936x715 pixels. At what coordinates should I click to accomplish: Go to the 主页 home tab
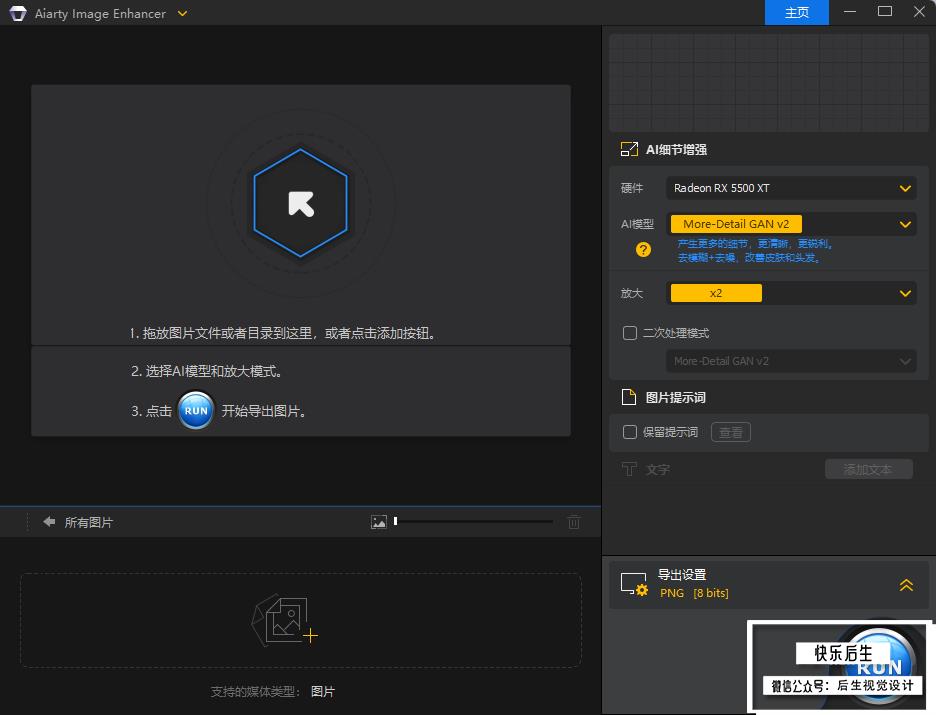pos(796,13)
